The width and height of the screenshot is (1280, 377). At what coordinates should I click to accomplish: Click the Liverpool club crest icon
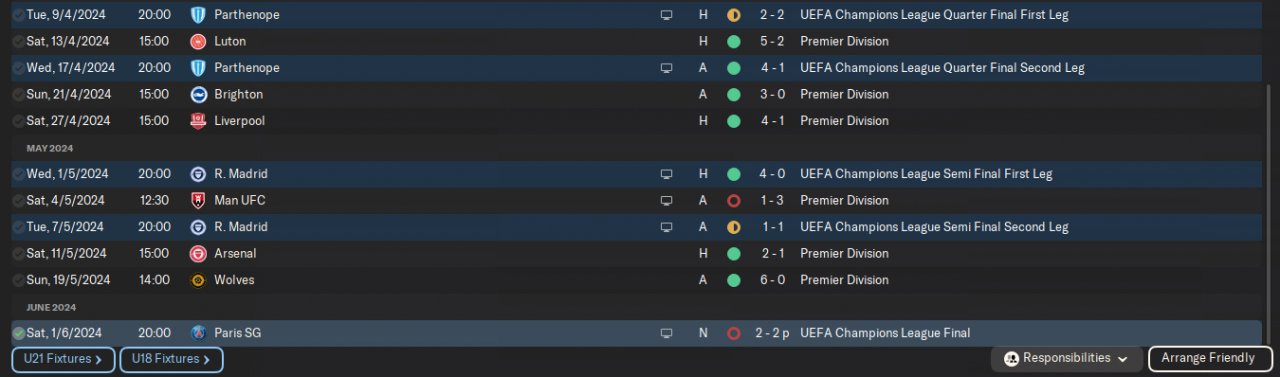pos(198,121)
